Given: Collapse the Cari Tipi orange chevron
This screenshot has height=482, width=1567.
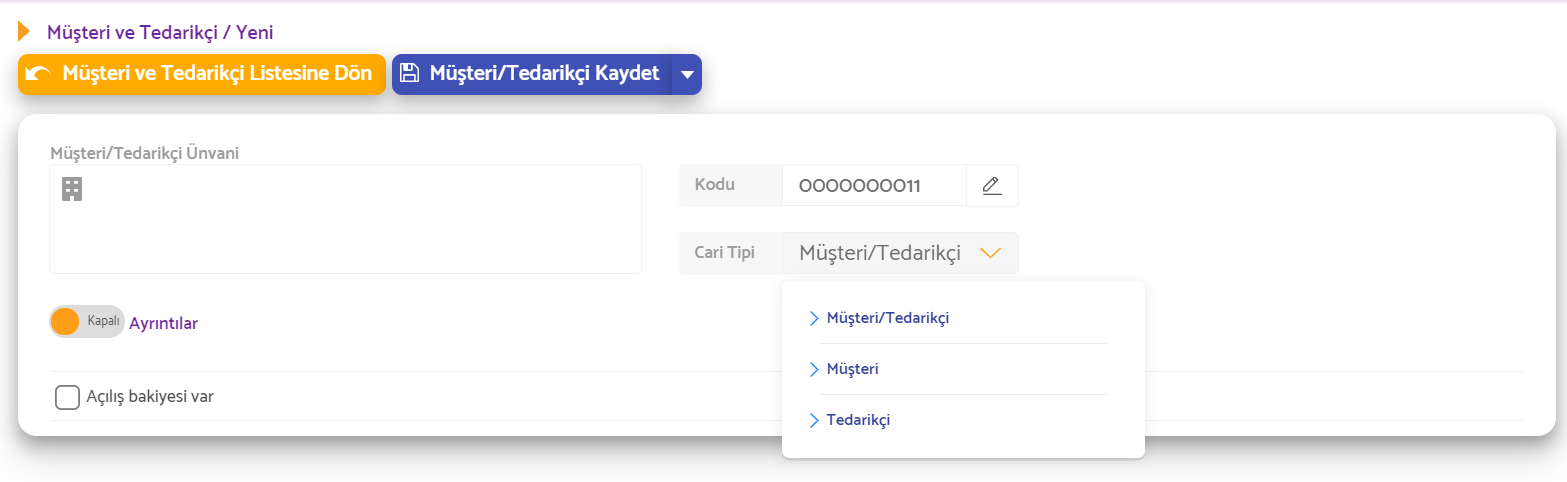Looking at the screenshot, I should 990,253.
